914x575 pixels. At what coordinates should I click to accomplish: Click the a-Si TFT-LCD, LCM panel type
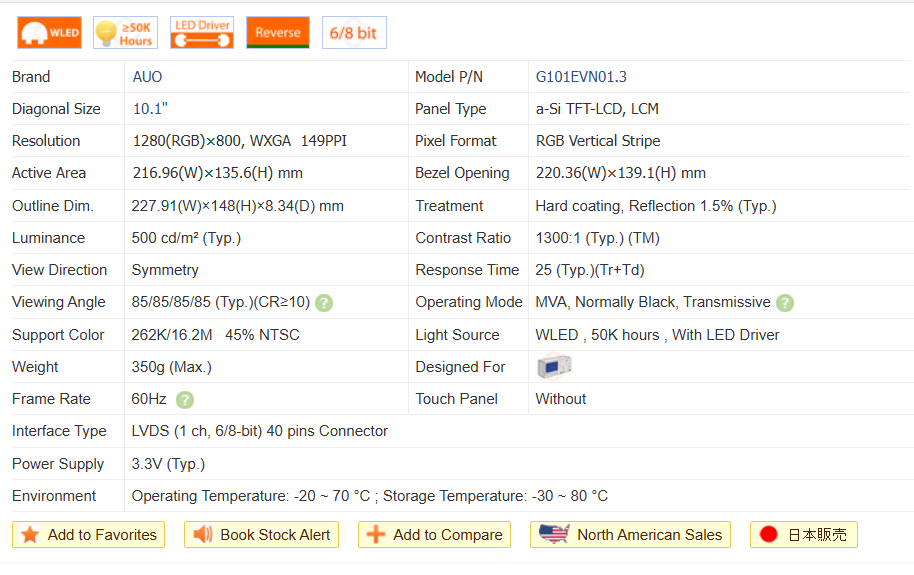[x=597, y=109]
